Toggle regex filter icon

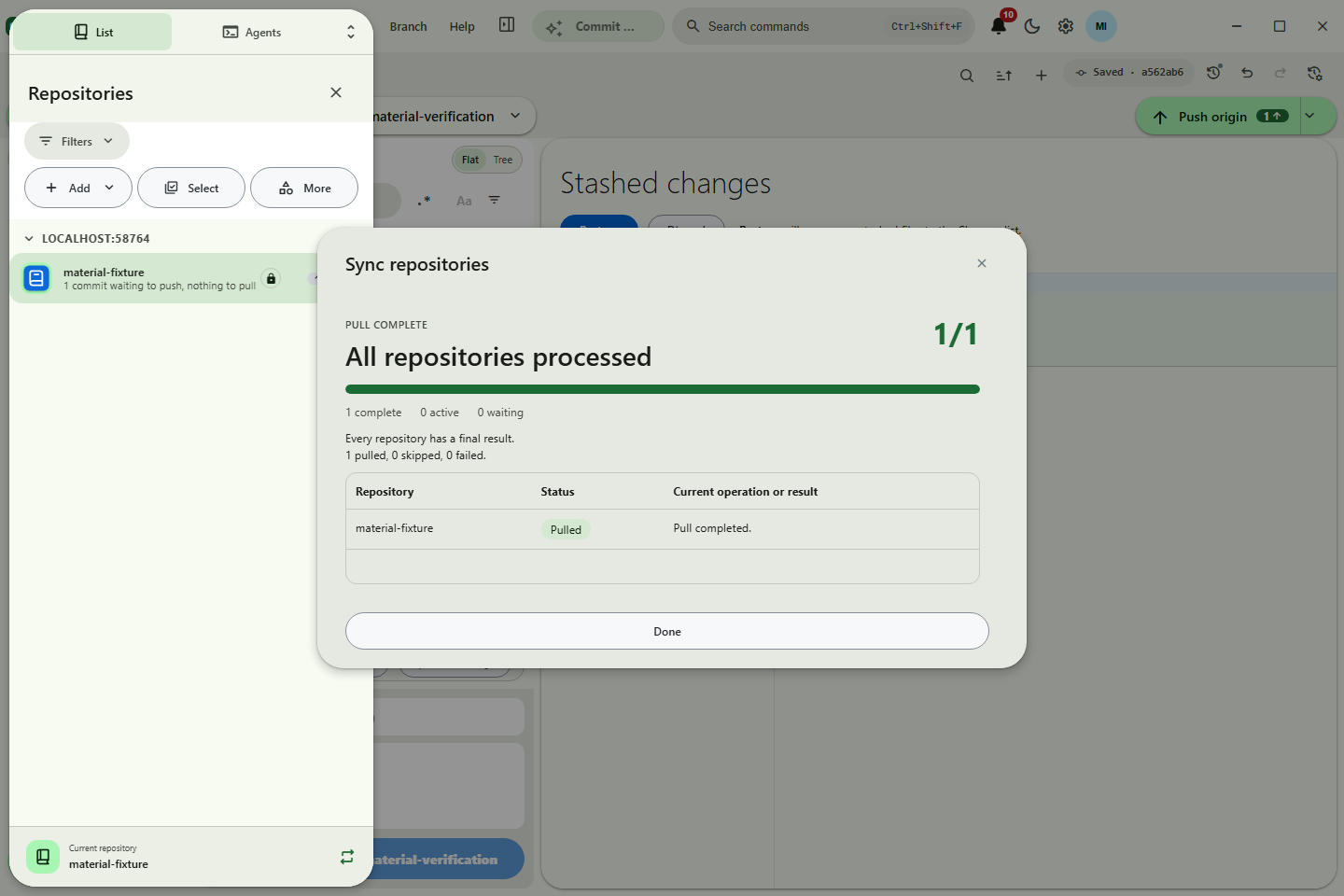click(x=424, y=200)
